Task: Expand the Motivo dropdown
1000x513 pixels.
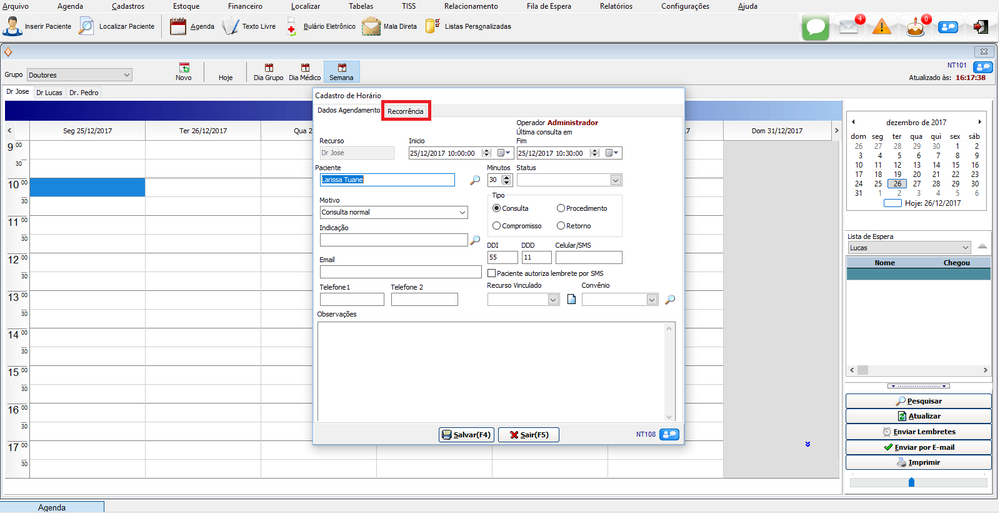Action: tap(461, 213)
